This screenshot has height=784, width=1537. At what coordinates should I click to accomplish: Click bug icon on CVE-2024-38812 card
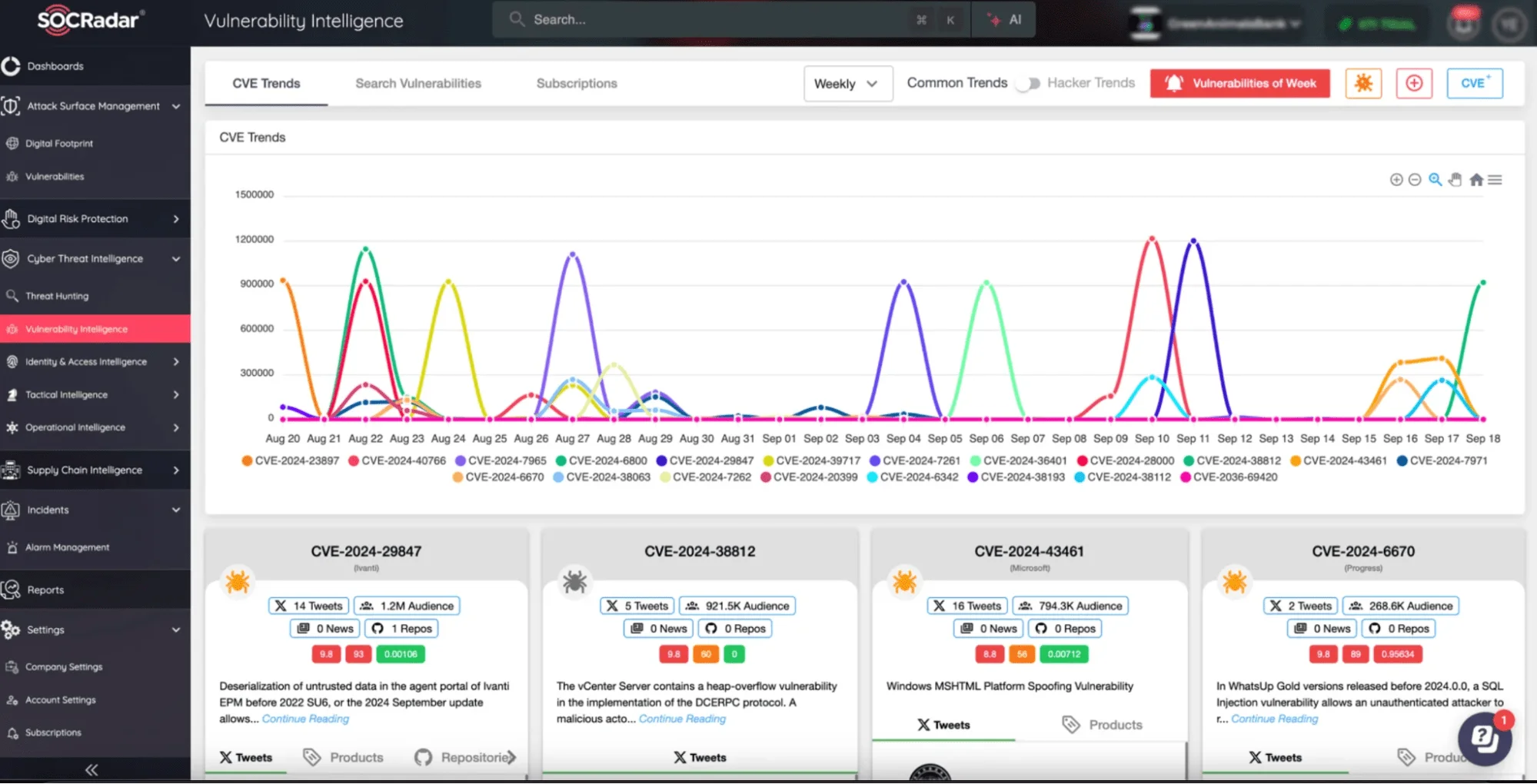574,581
